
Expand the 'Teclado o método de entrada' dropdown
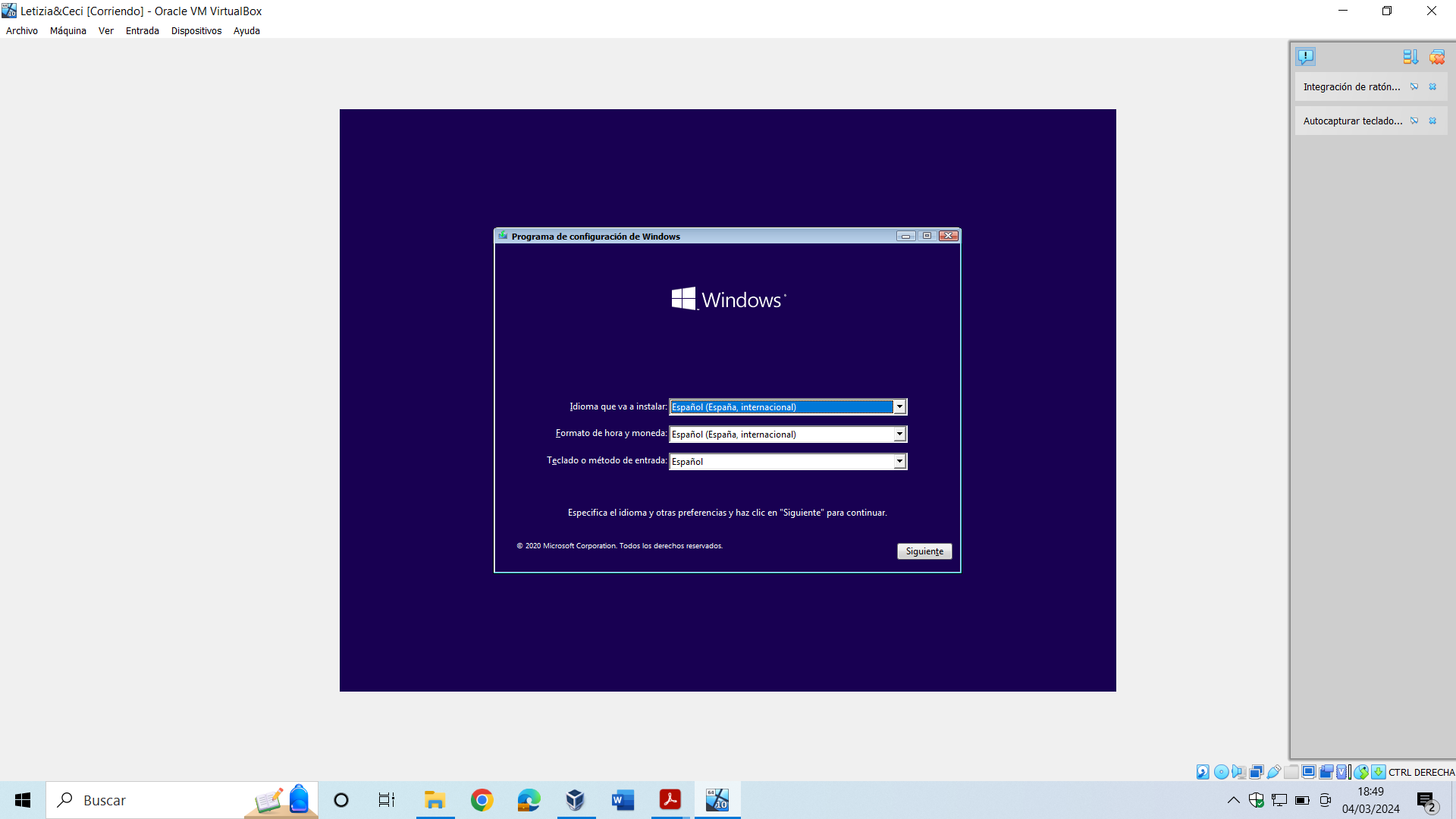(x=899, y=461)
